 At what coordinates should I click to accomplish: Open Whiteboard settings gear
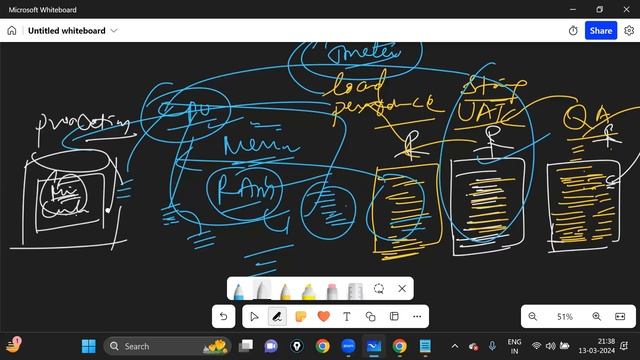pyautogui.click(x=629, y=31)
